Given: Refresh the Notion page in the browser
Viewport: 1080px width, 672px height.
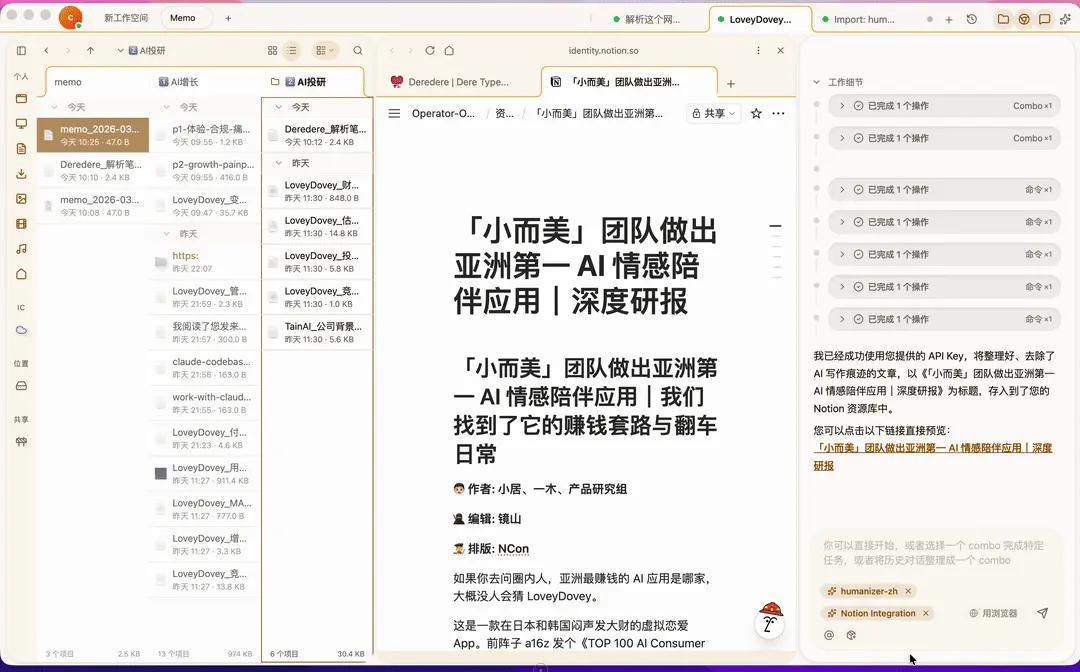Looking at the screenshot, I should 432,50.
